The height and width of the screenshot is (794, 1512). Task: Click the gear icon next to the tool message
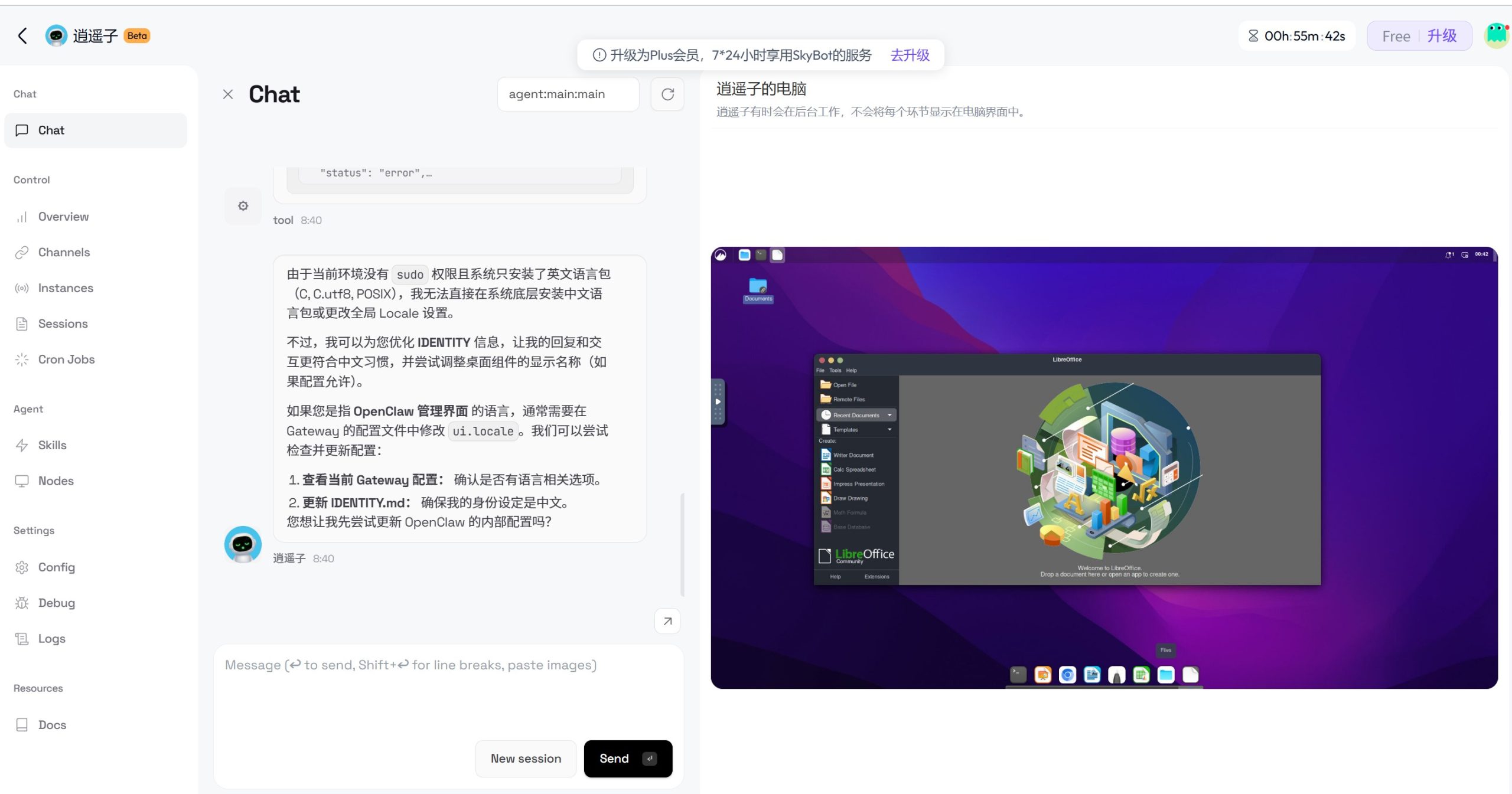point(243,205)
